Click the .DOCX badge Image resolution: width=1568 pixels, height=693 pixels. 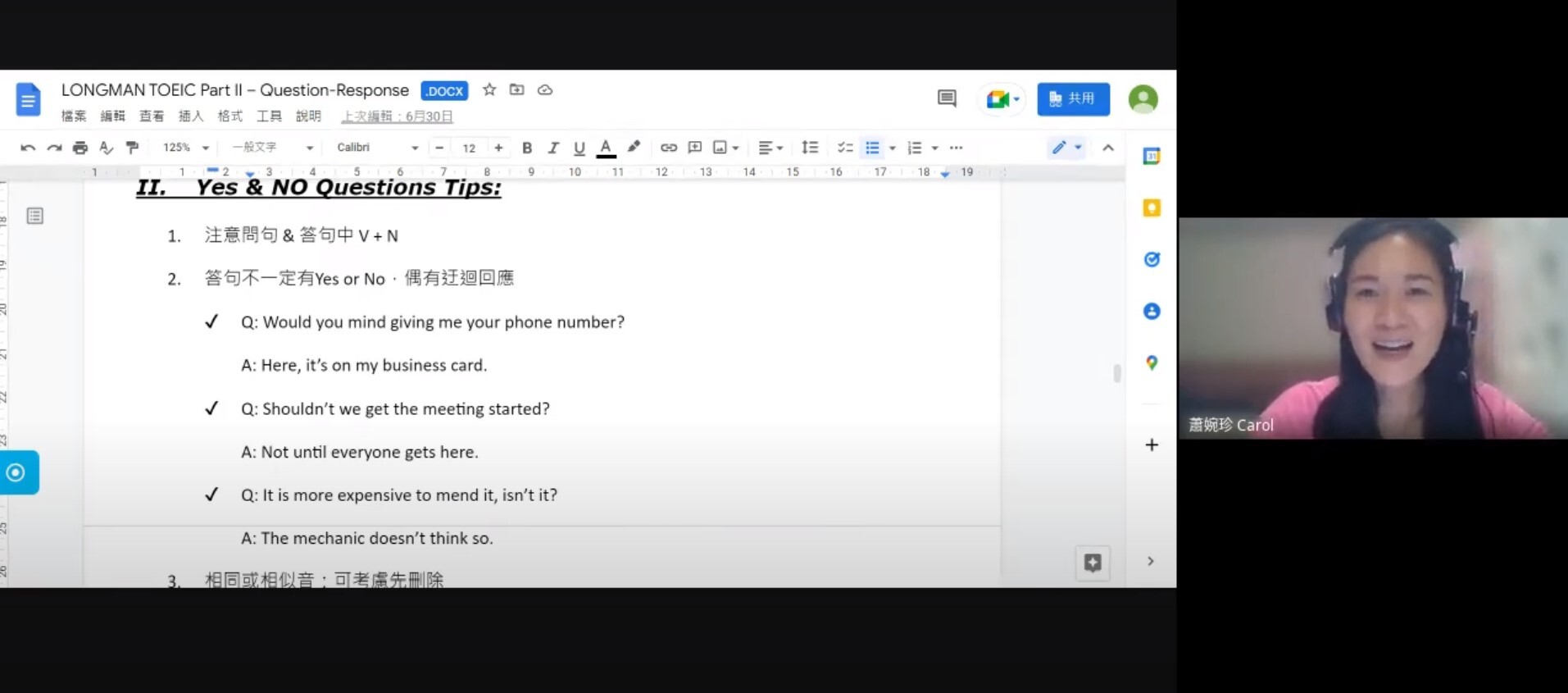coord(444,91)
